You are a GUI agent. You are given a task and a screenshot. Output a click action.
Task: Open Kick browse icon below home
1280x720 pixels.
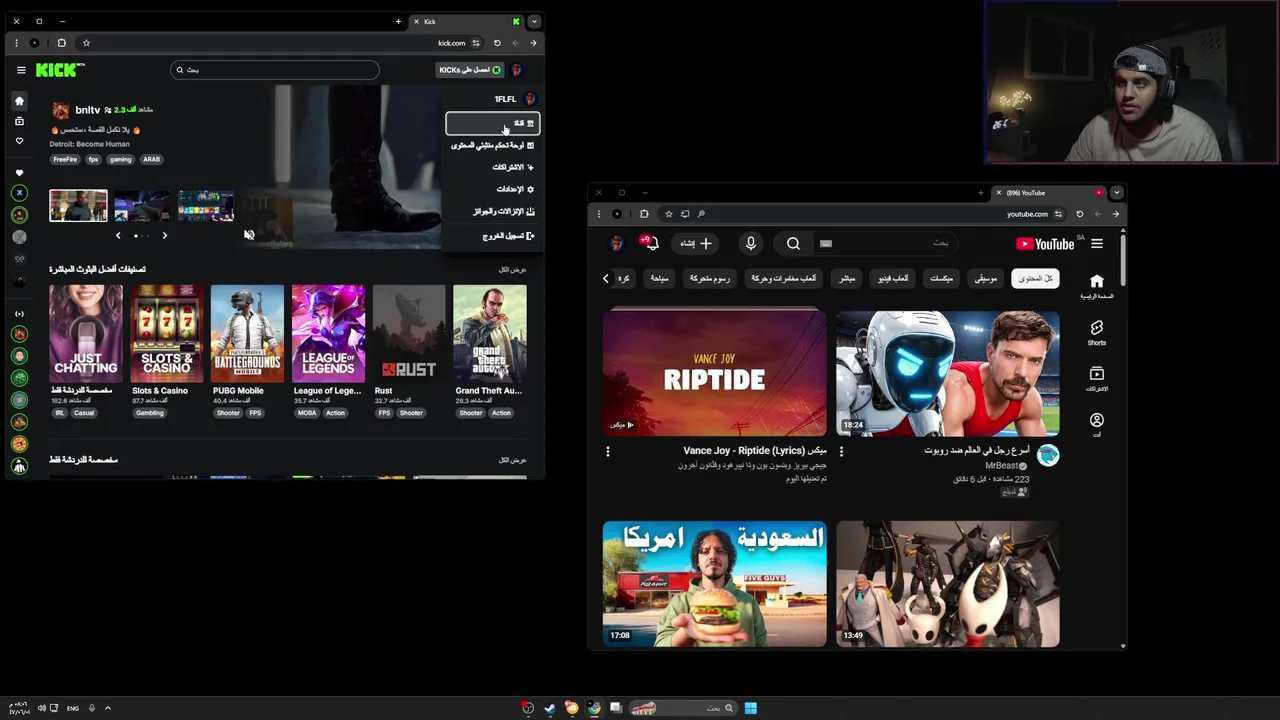(19, 121)
